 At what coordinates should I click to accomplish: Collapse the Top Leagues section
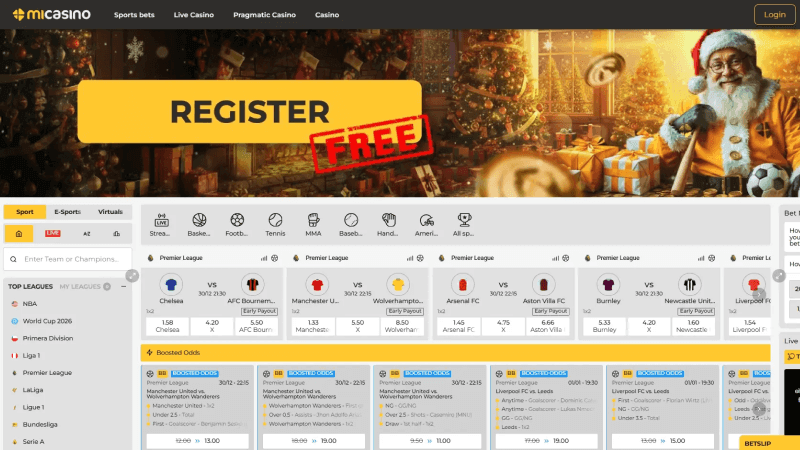pyautogui.click(x=123, y=287)
